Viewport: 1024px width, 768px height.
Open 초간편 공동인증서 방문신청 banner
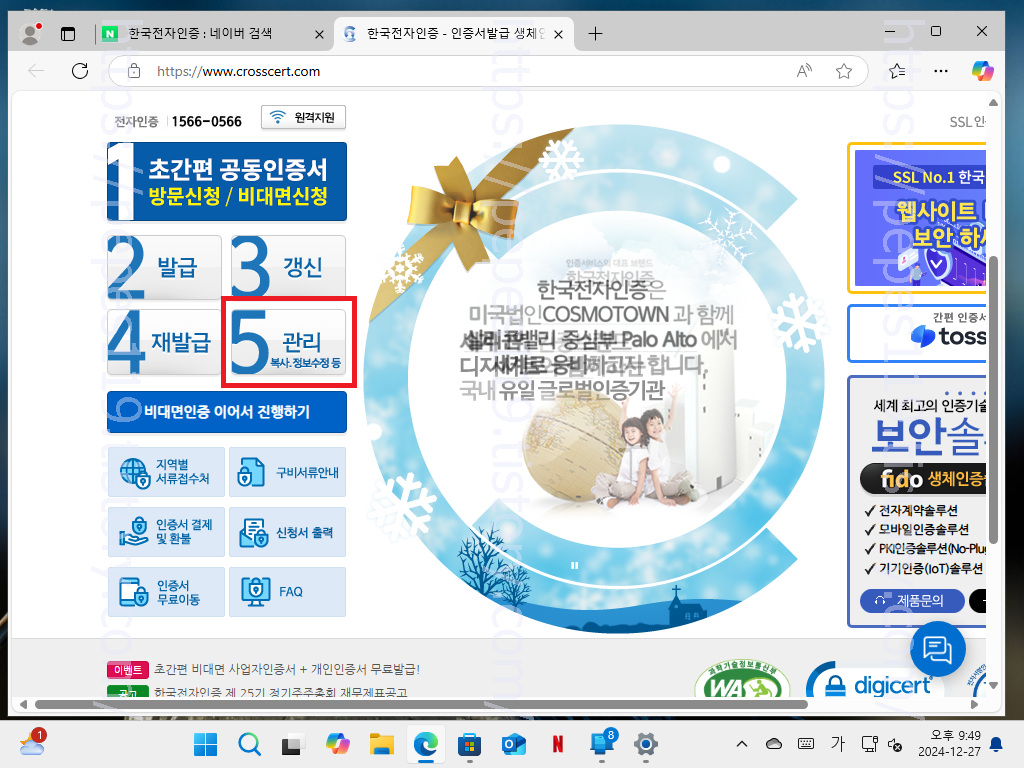point(227,182)
